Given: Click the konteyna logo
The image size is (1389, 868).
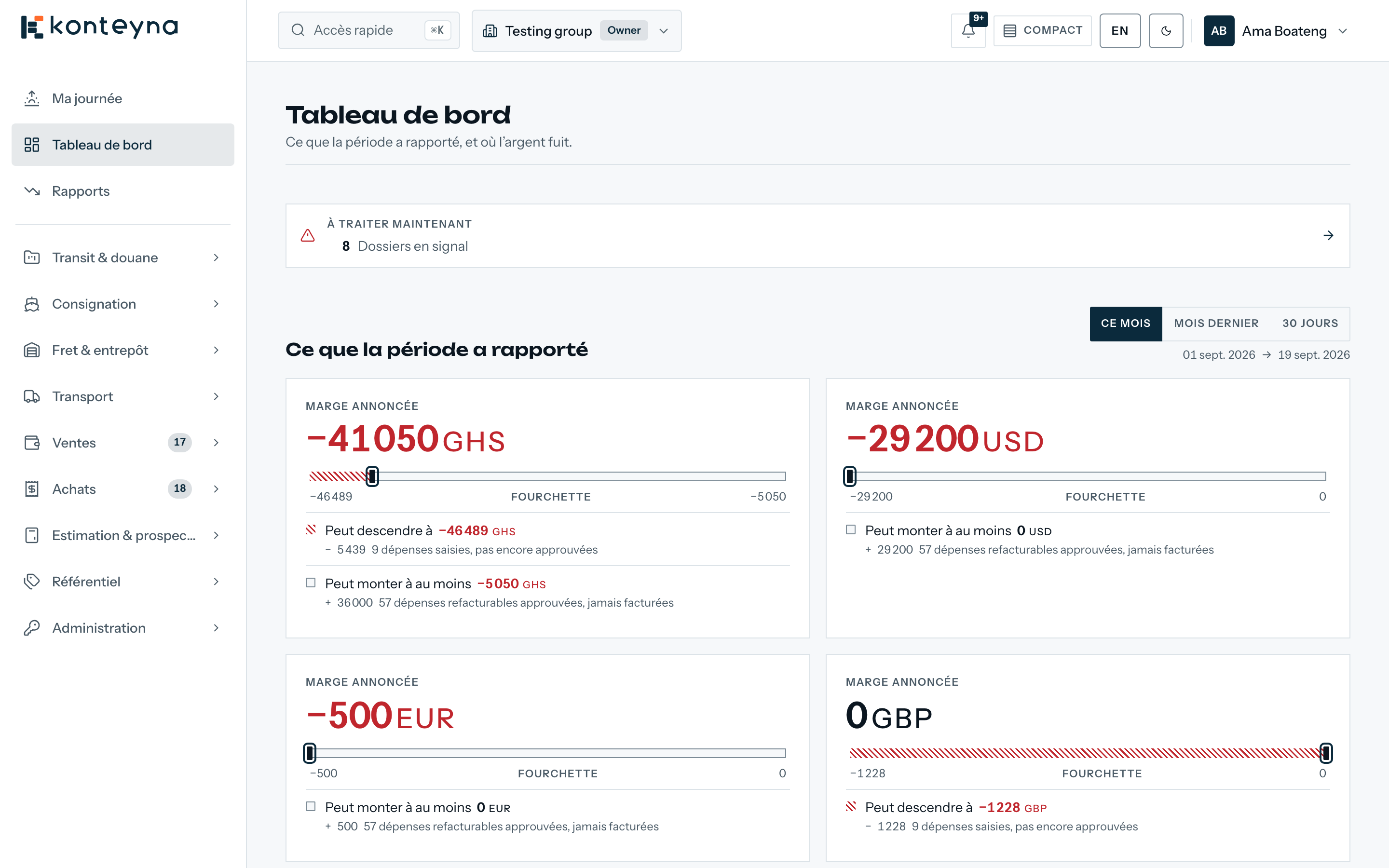Looking at the screenshot, I should coord(100,27).
